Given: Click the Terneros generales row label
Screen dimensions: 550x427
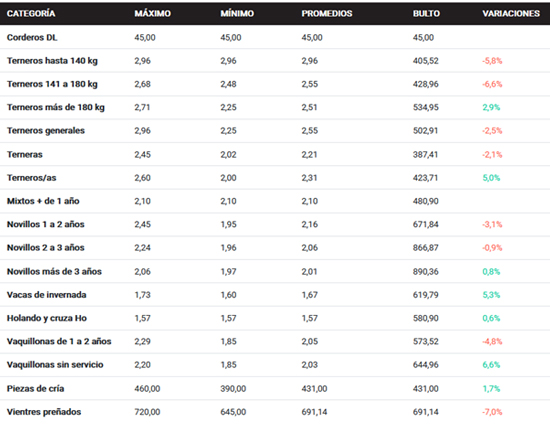Looking at the screenshot, I should [x=46, y=131].
